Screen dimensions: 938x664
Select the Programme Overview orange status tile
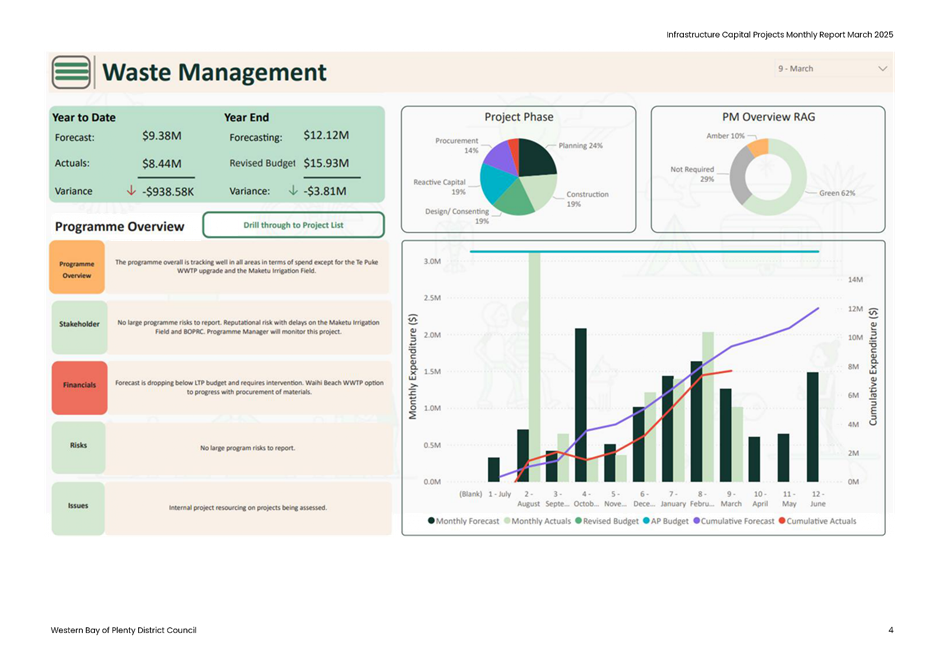pyautogui.click(x=77, y=268)
